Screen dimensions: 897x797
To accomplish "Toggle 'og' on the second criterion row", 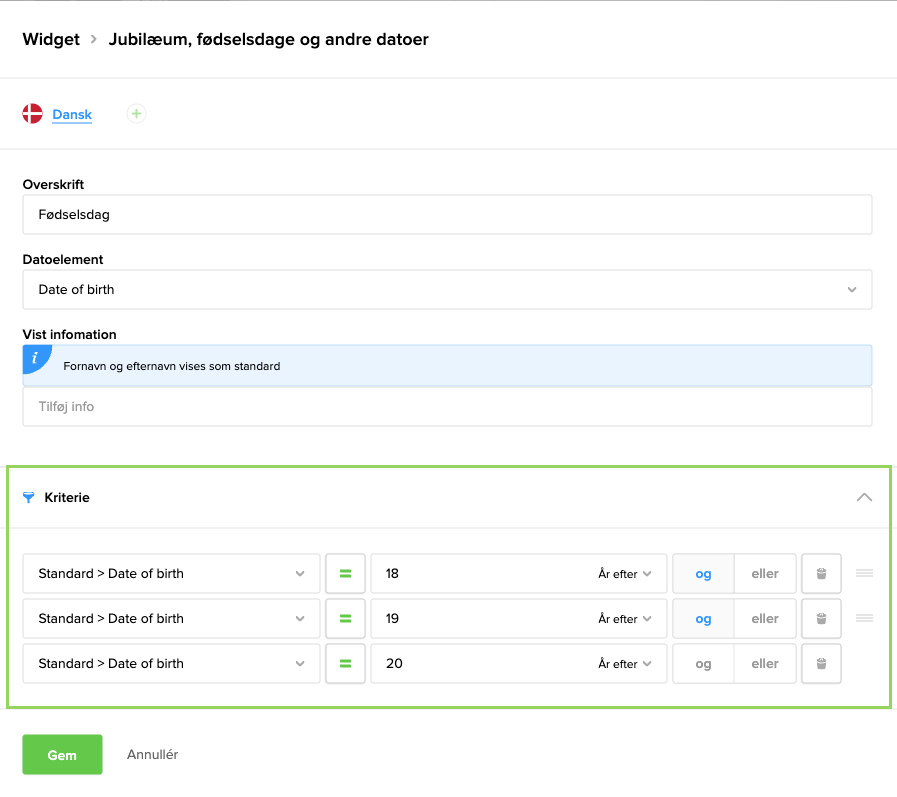I will [703, 619].
